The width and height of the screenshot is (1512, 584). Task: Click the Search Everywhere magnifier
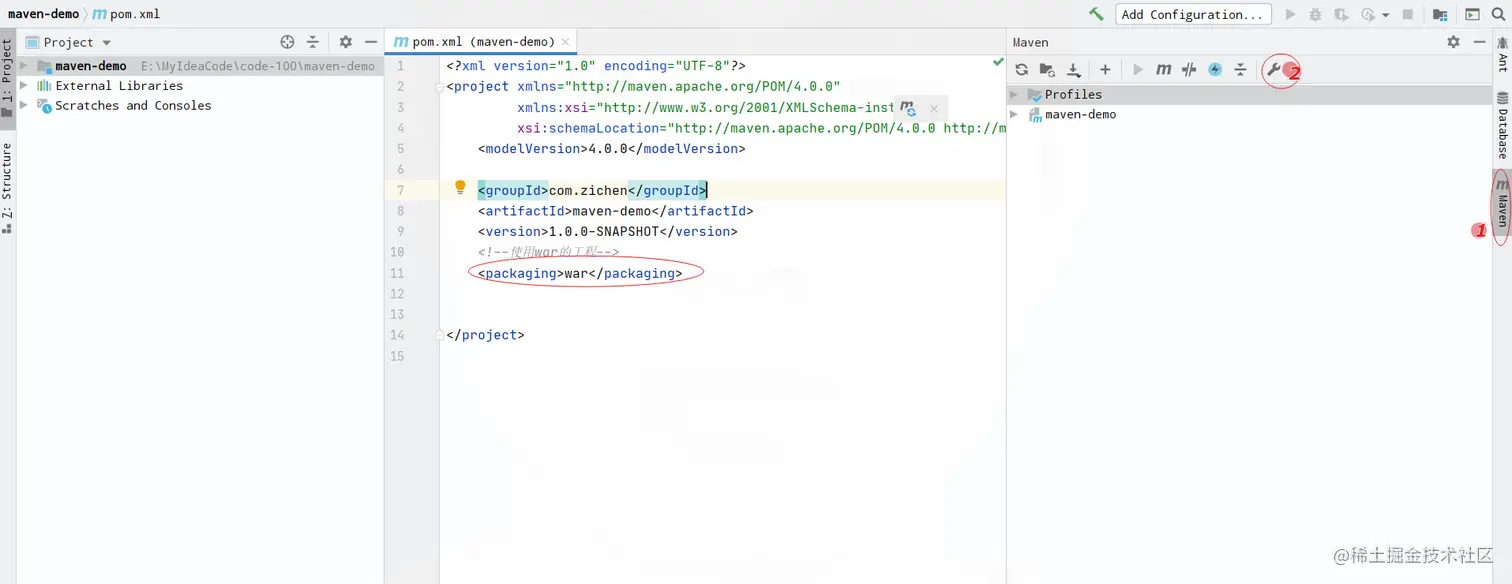1497,14
